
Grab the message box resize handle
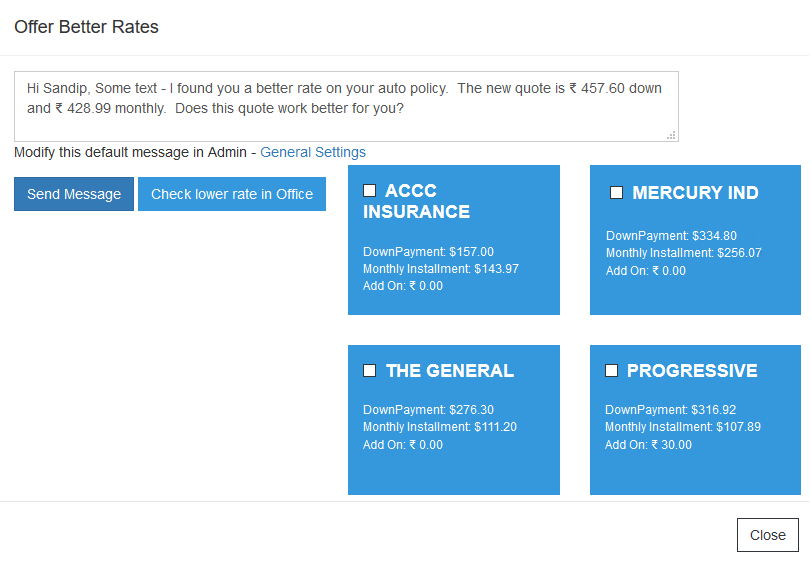click(672, 135)
